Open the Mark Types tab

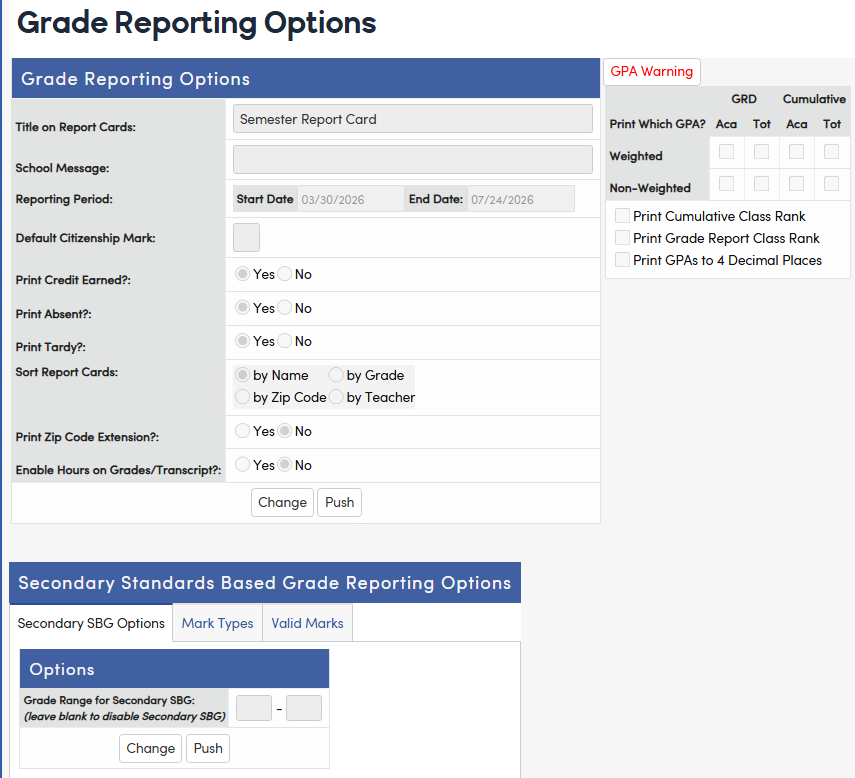pyautogui.click(x=218, y=623)
